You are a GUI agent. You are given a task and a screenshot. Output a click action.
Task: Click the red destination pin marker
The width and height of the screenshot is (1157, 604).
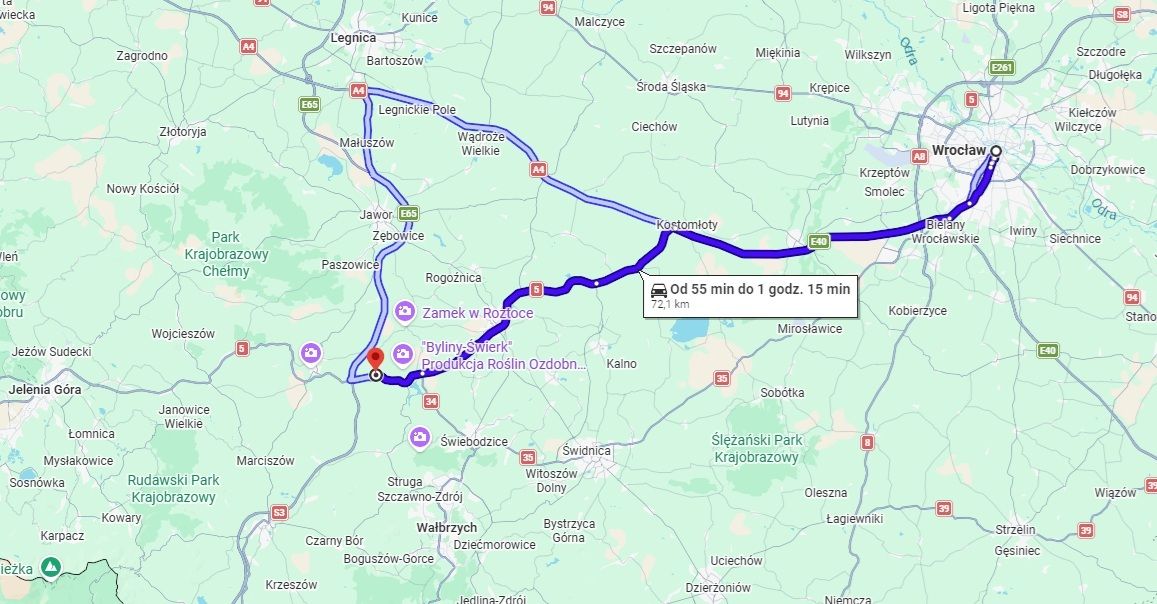376,358
